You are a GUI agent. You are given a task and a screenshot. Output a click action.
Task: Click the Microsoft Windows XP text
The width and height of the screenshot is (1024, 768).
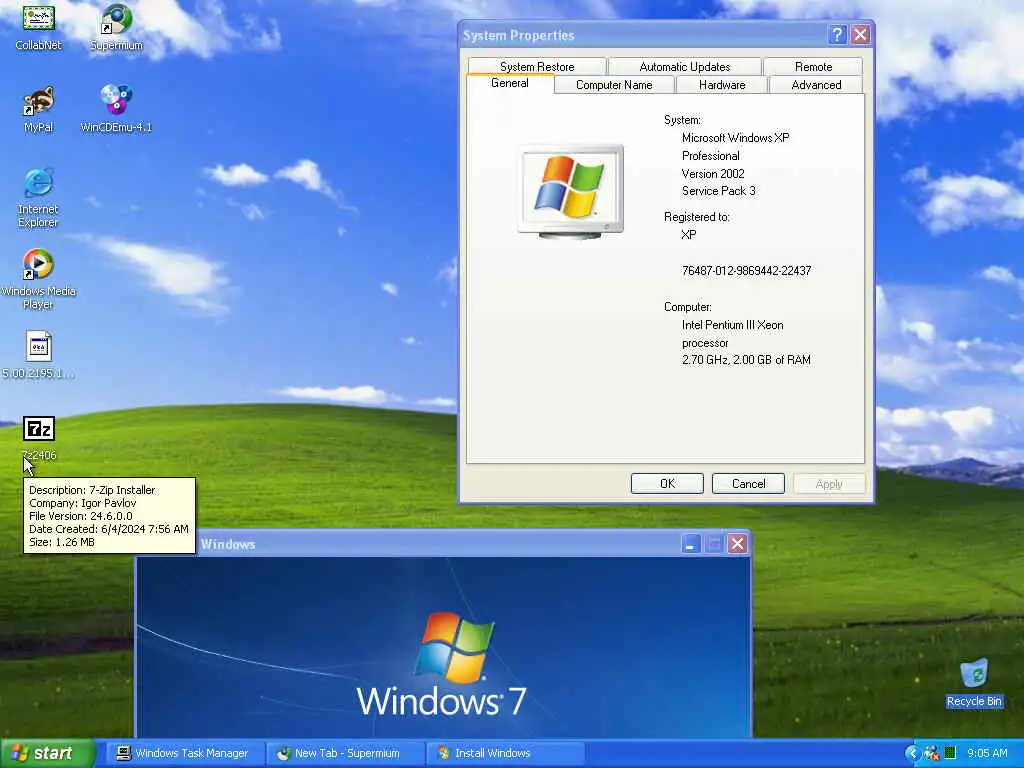tap(735, 138)
